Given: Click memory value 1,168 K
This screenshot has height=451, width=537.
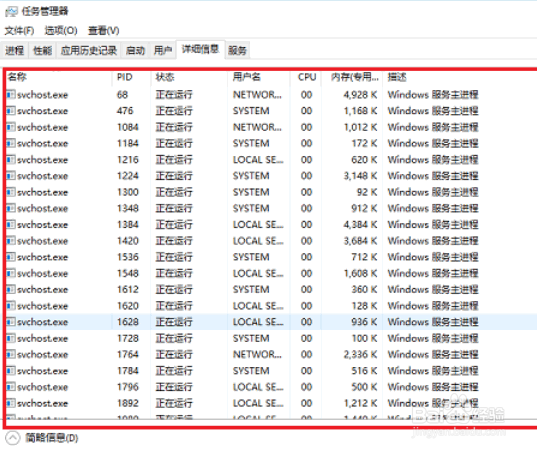Looking at the screenshot, I should (360, 111).
